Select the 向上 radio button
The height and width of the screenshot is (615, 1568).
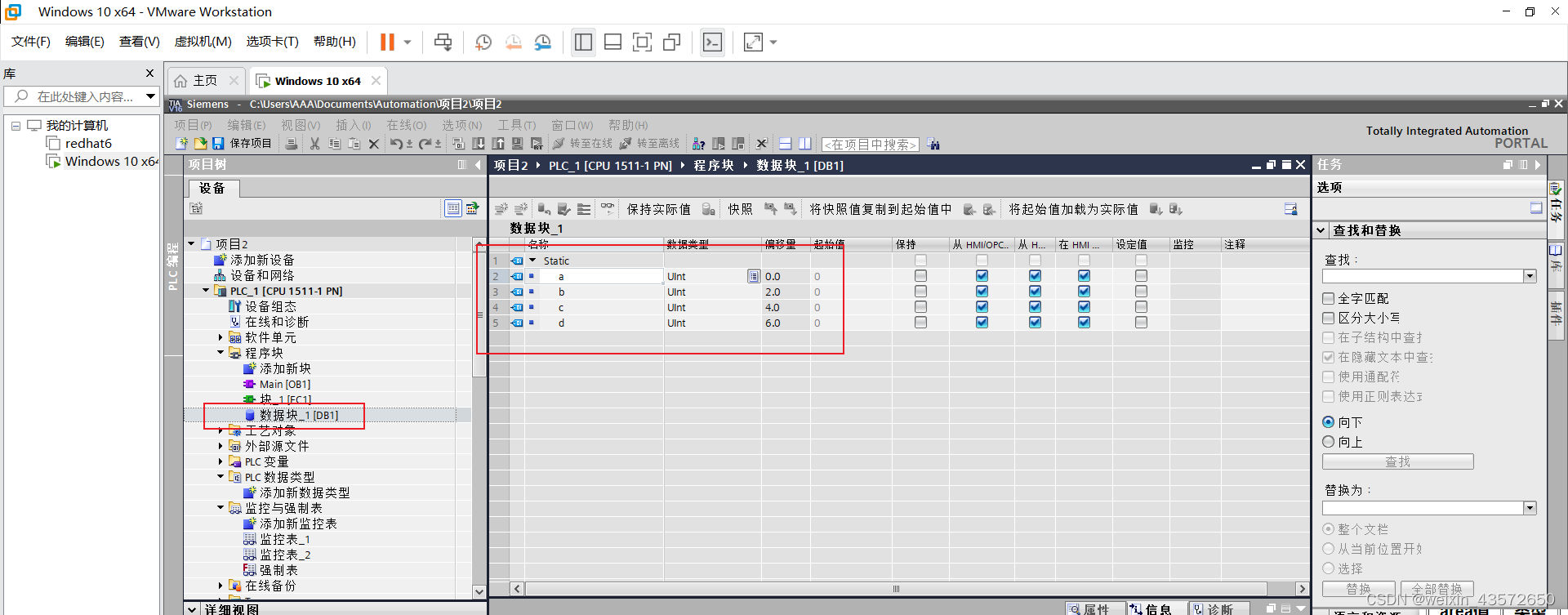(1328, 442)
